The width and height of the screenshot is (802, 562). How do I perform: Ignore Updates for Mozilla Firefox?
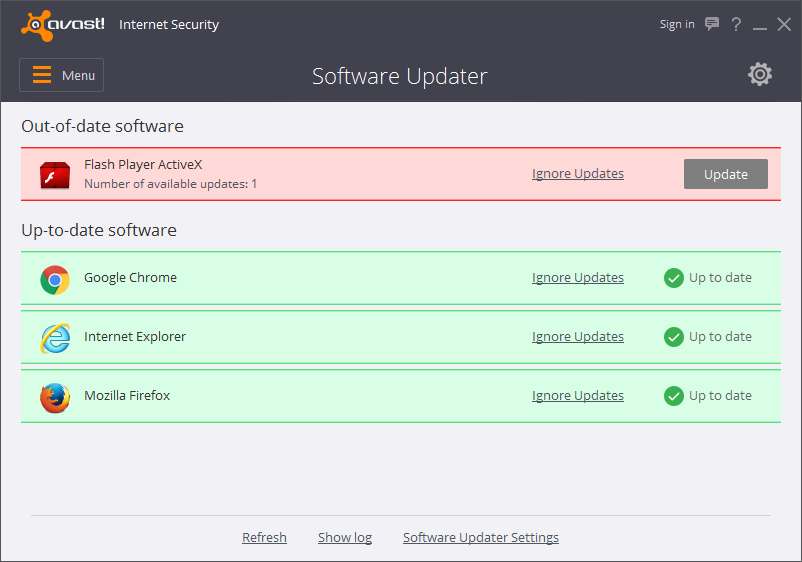tap(577, 396)
